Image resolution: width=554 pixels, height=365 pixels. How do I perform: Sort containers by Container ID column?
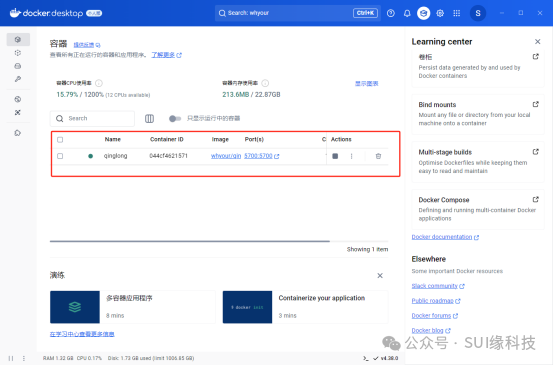[167, 139]
